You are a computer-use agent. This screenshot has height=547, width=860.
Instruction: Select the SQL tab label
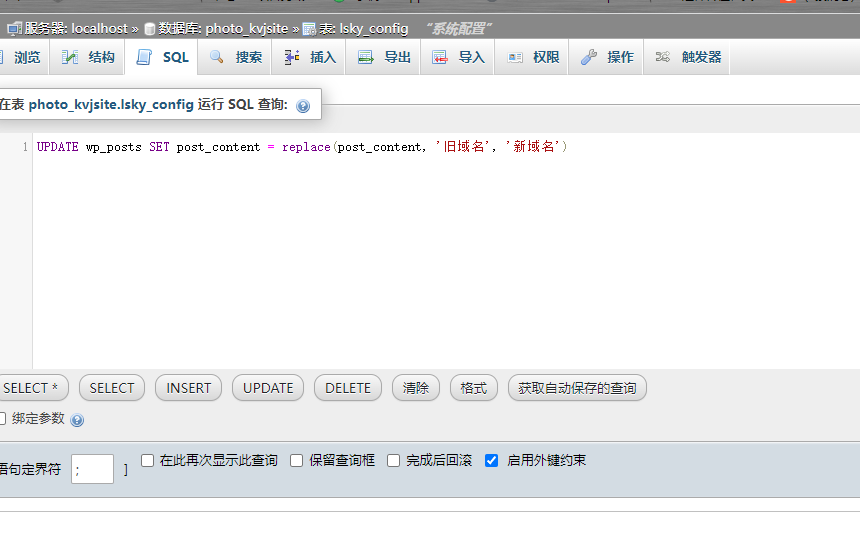(x=176, y=57)
